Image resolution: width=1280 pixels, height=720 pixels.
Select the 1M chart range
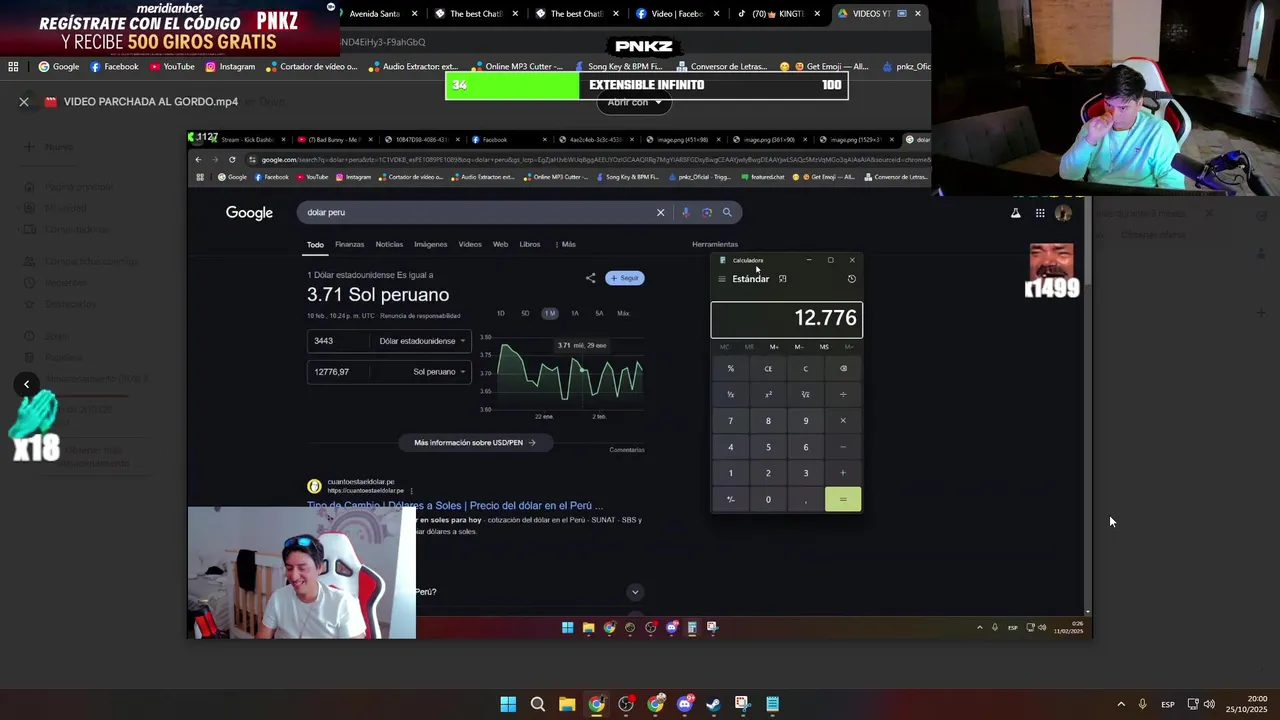(550, 313)
